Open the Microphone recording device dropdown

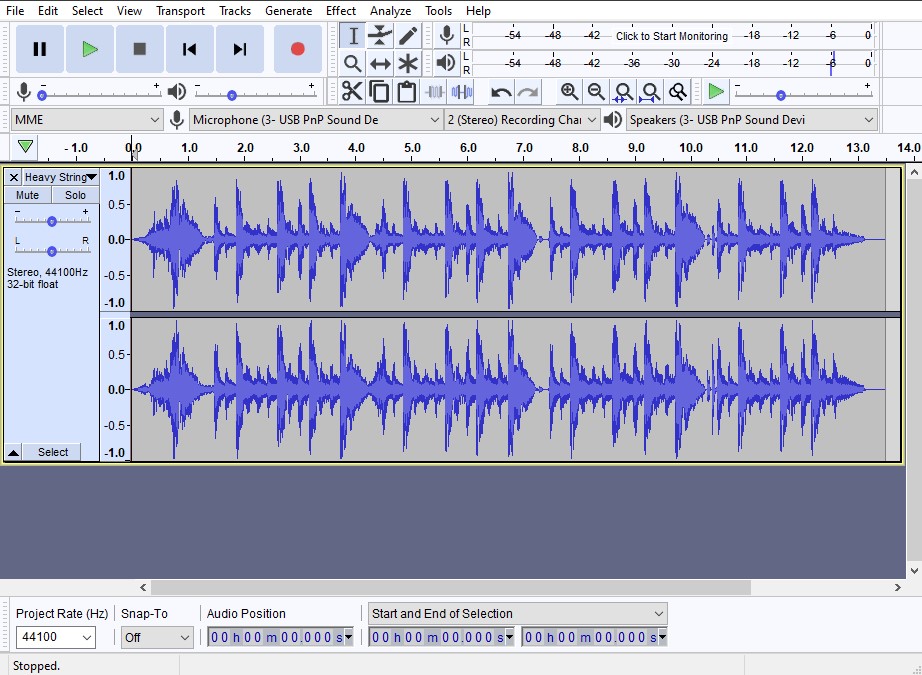tap(316, 120)
